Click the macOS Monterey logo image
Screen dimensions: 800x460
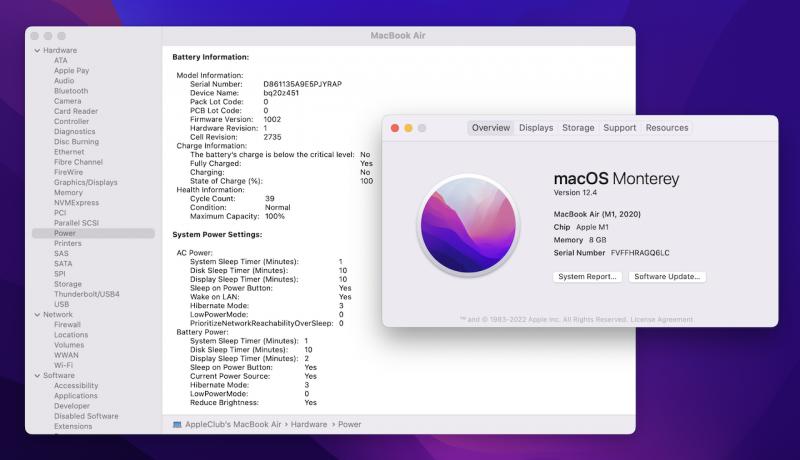(x=468, y=225)
